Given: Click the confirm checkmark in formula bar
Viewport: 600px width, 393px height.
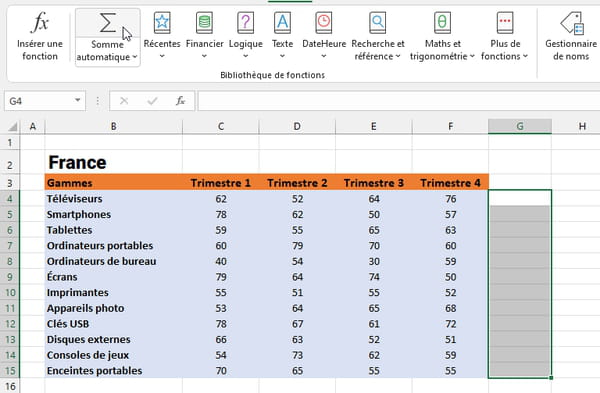Looking at the screenshot, I should pyautogui.click(x=152, y=101).
